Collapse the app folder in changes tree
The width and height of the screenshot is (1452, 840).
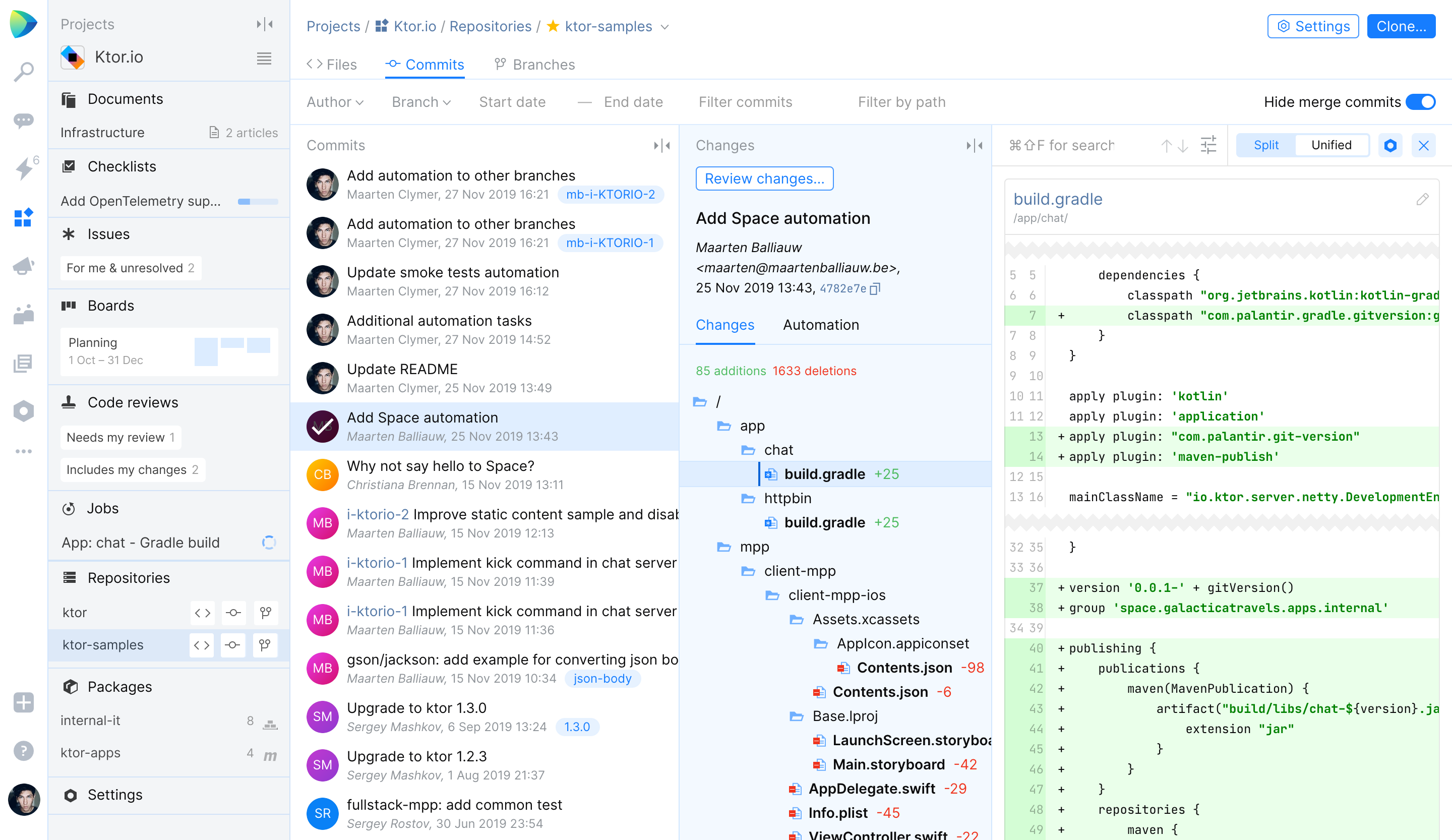tap(723, 426)
